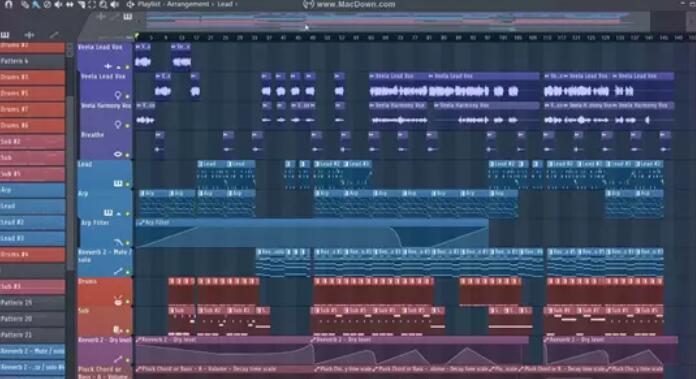
Task: Open the Playlist menu in title bar
Action: click(150, 4)
